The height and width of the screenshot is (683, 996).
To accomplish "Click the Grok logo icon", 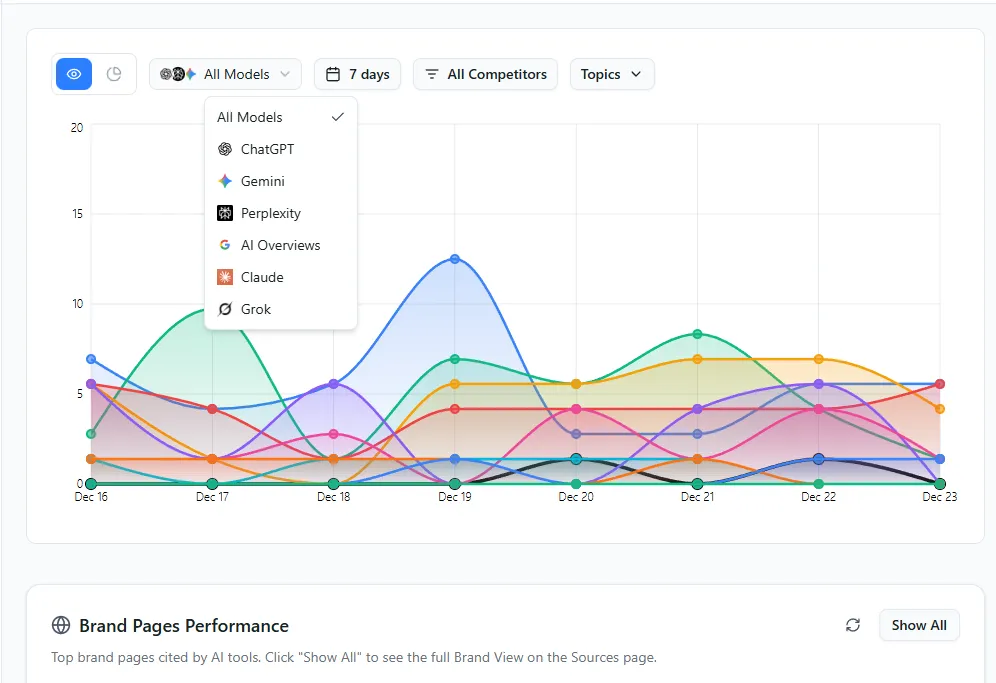I will [225, 309].
